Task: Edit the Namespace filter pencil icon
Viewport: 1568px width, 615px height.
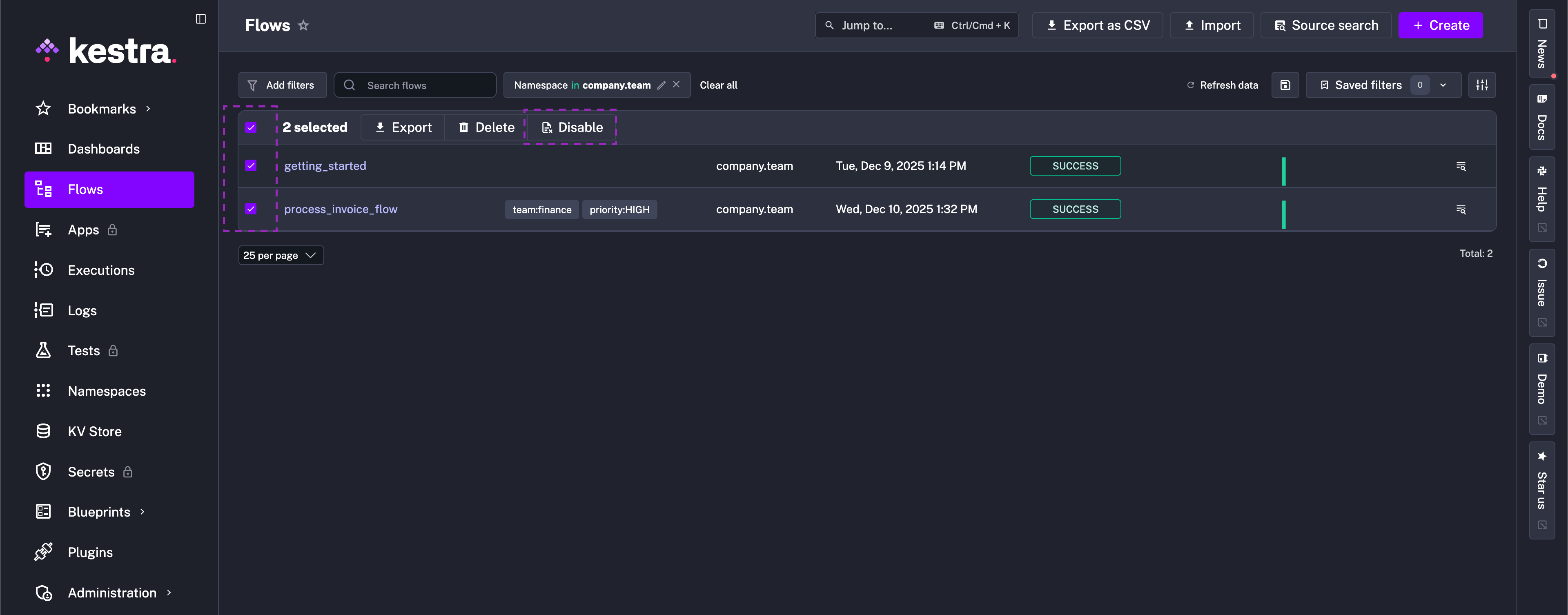Action: click(661, 85)
